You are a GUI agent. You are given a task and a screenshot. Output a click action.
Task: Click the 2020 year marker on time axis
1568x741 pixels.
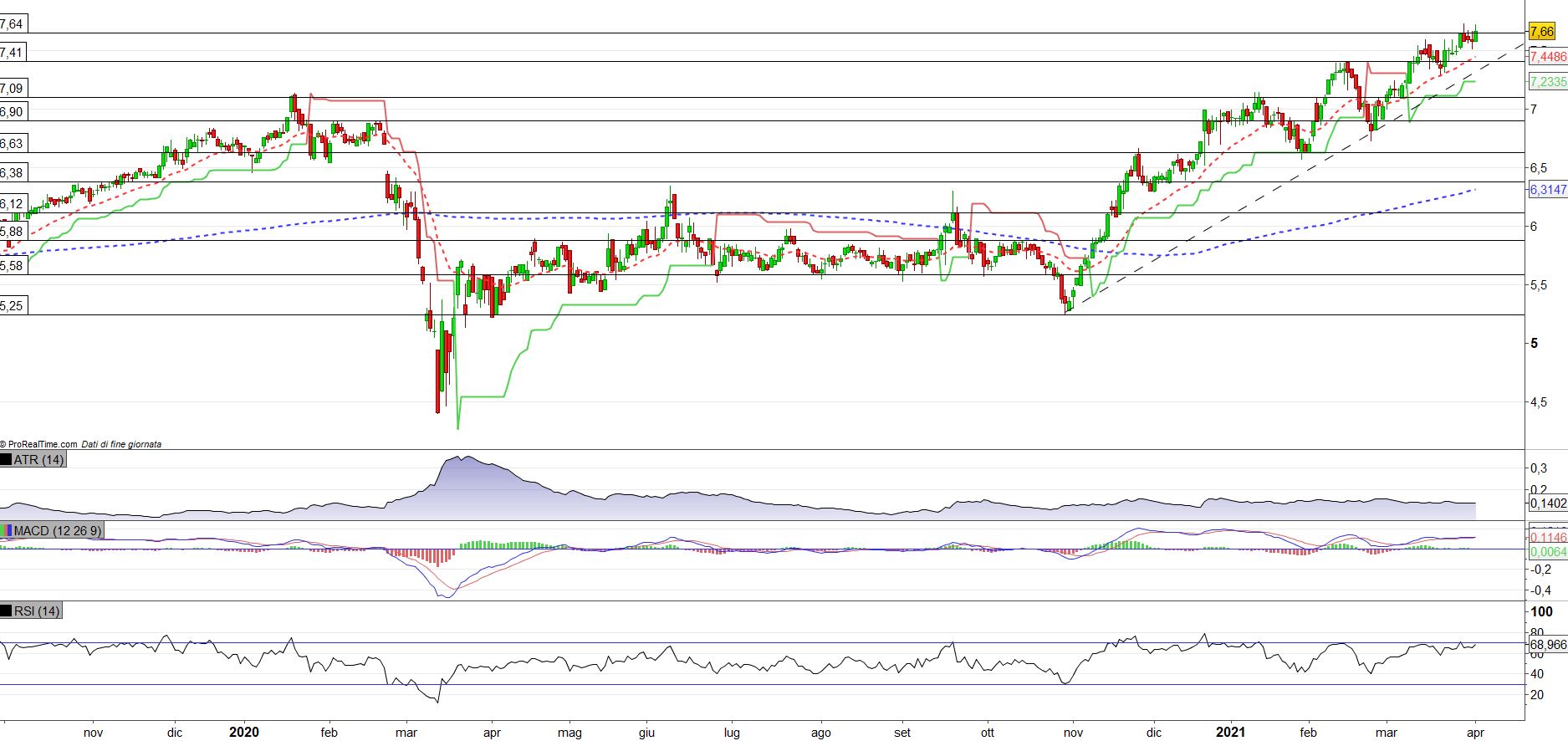click(244, 733)
